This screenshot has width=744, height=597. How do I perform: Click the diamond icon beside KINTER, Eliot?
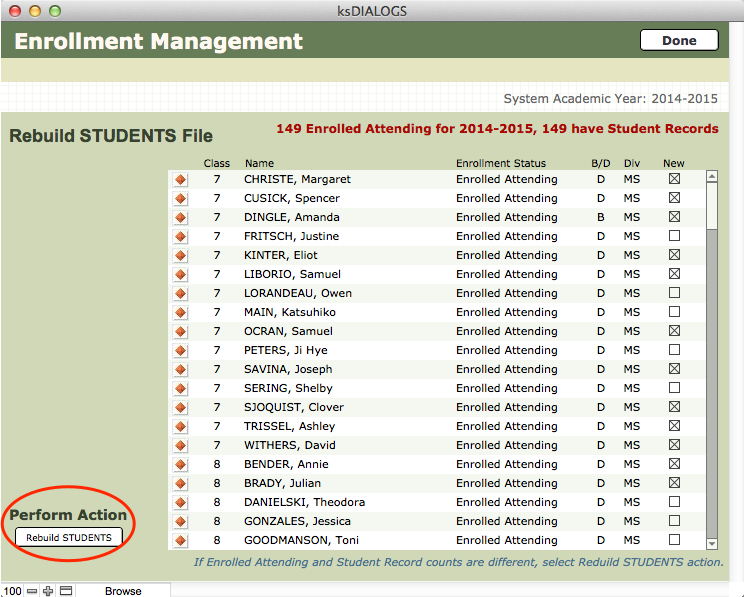coord(180,256)
